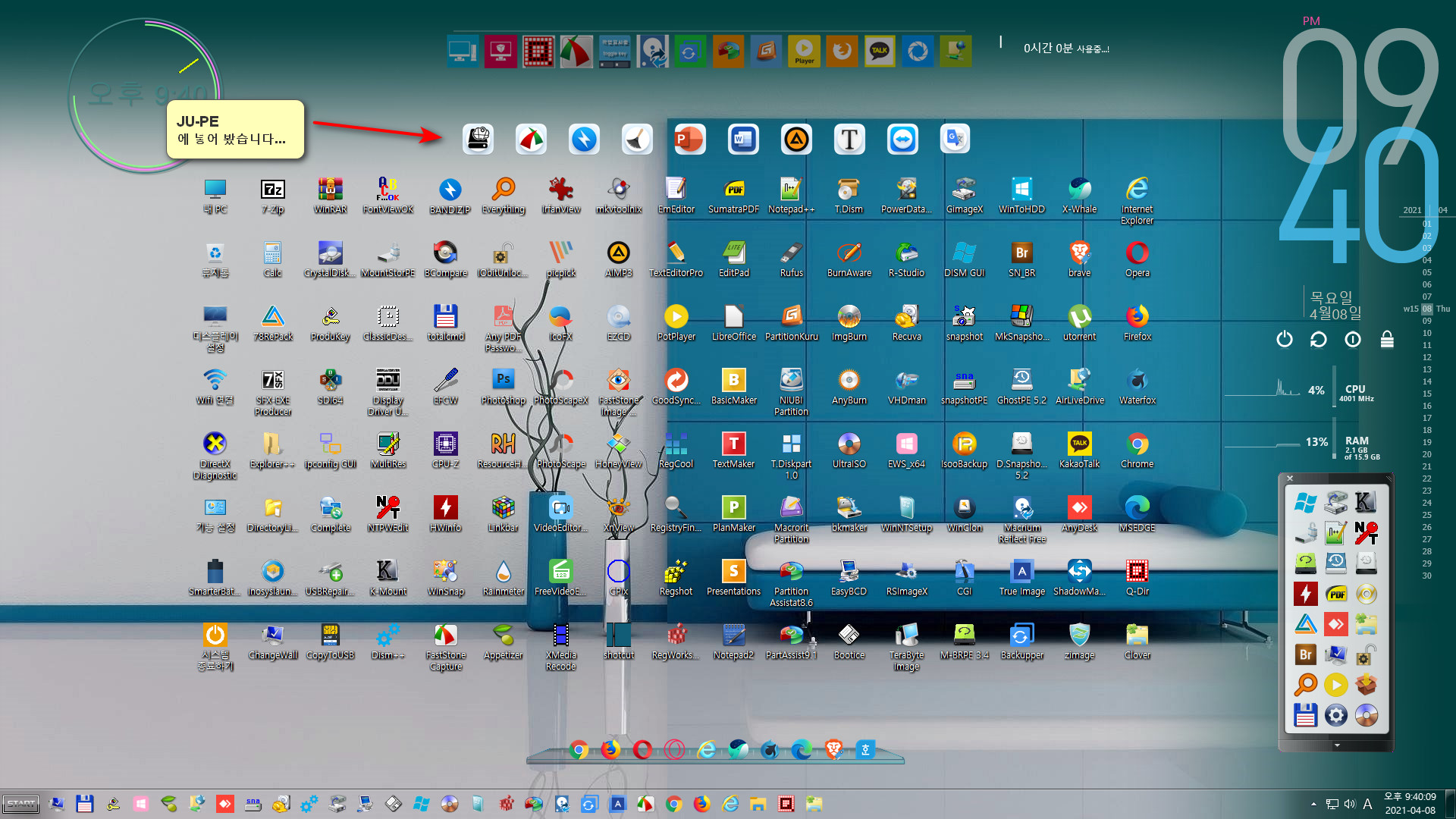This screenshot has height=819, width=1456.
Task: Open the Firefox desktop icon
Action: pos(1137,323)
